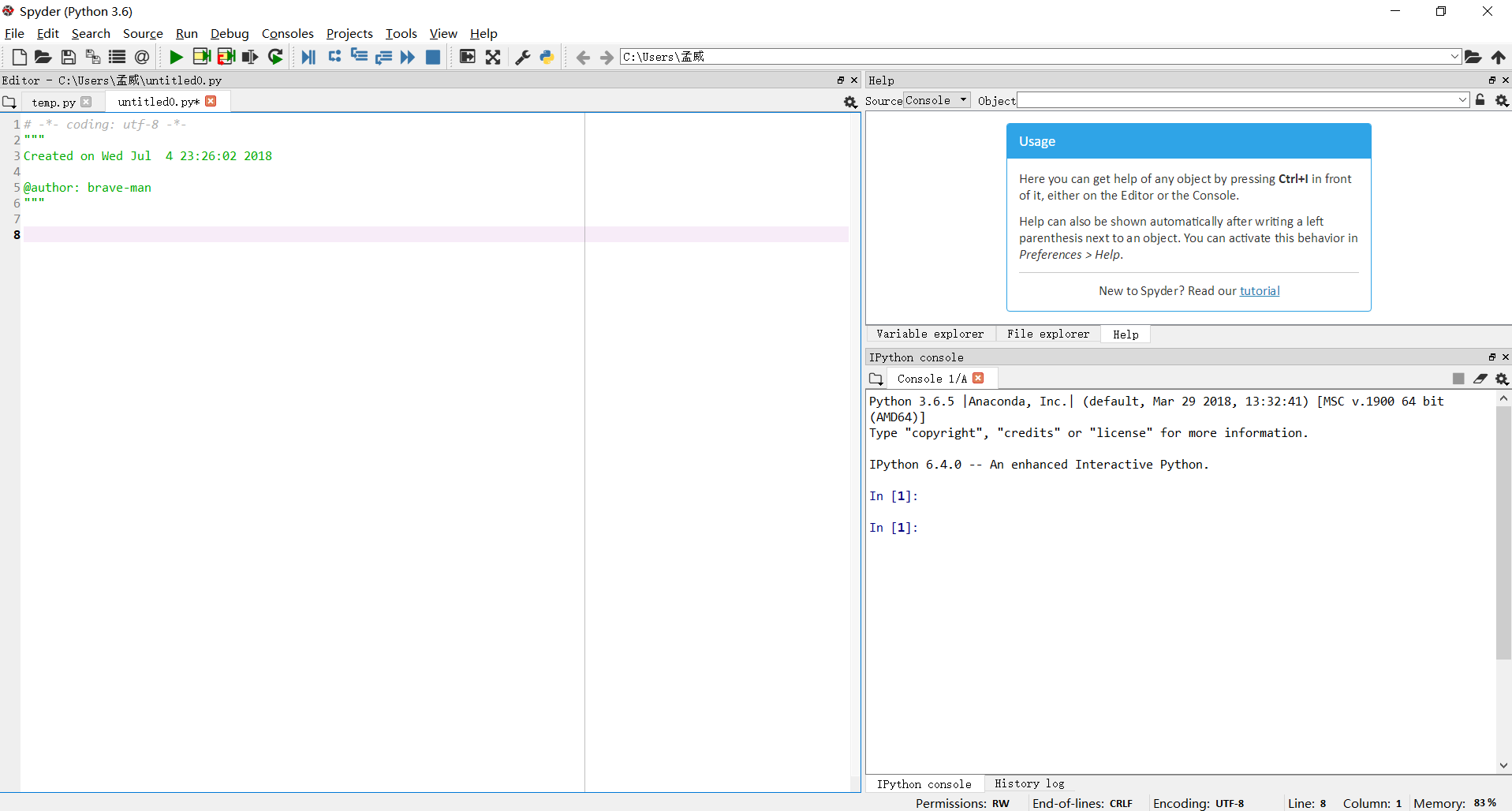The width and height of the screenshot is (1512, 811).
Task: Open the Edit menu
Action: click(x=47, y=33)
